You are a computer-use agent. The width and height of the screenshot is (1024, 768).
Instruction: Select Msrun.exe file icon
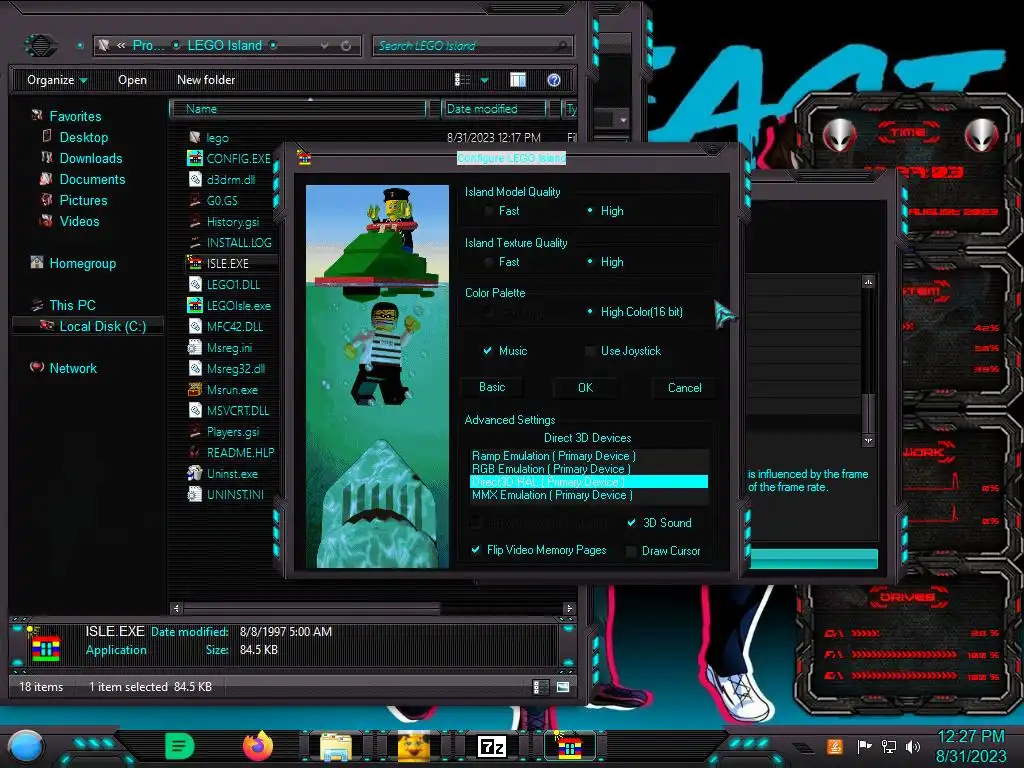pos(195,389)
